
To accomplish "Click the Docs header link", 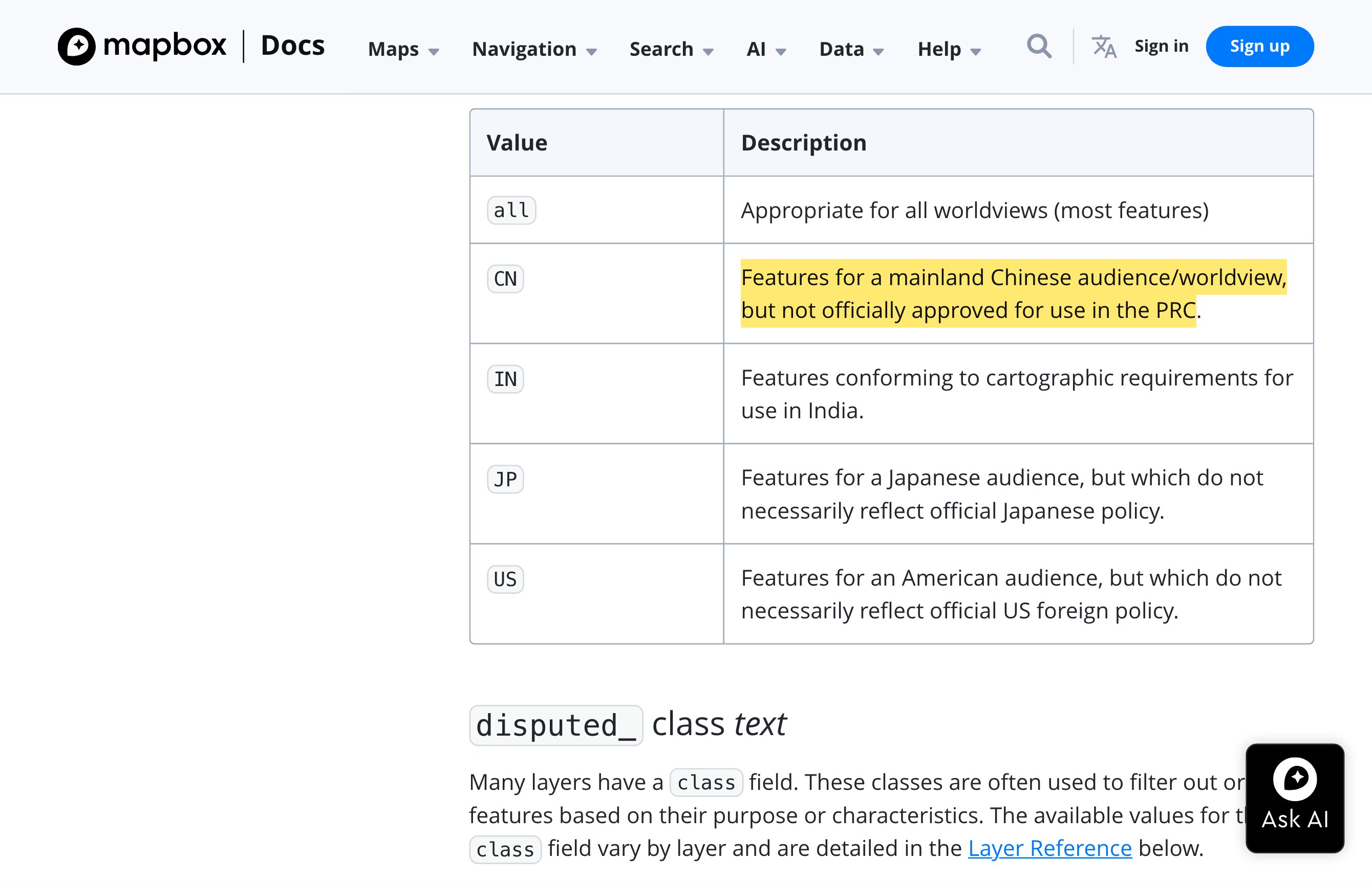I will (293, 46).
